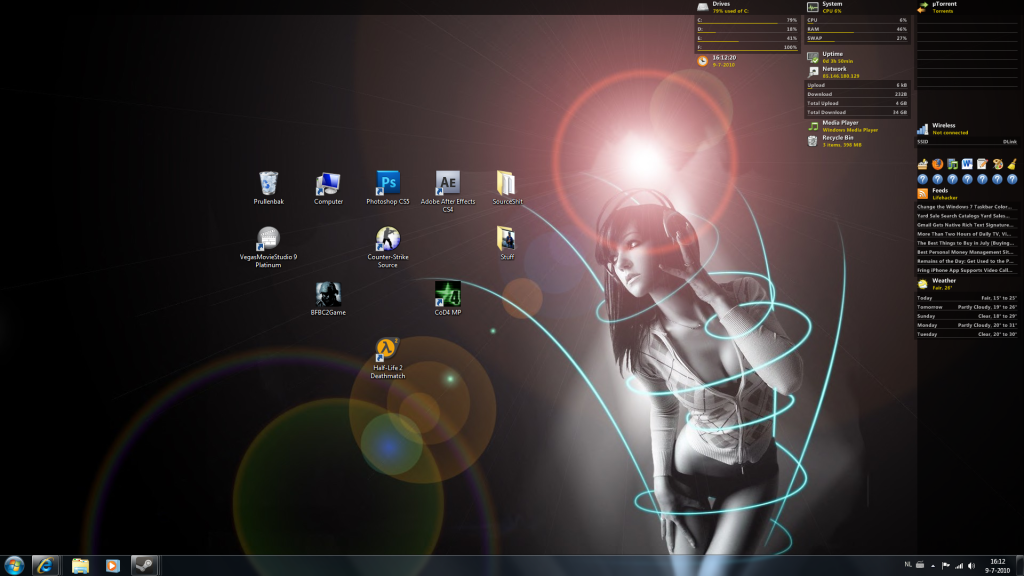
Task: Open Windows Media Player taskbar button
Action: pyautogui.click(x=112, y=566)
